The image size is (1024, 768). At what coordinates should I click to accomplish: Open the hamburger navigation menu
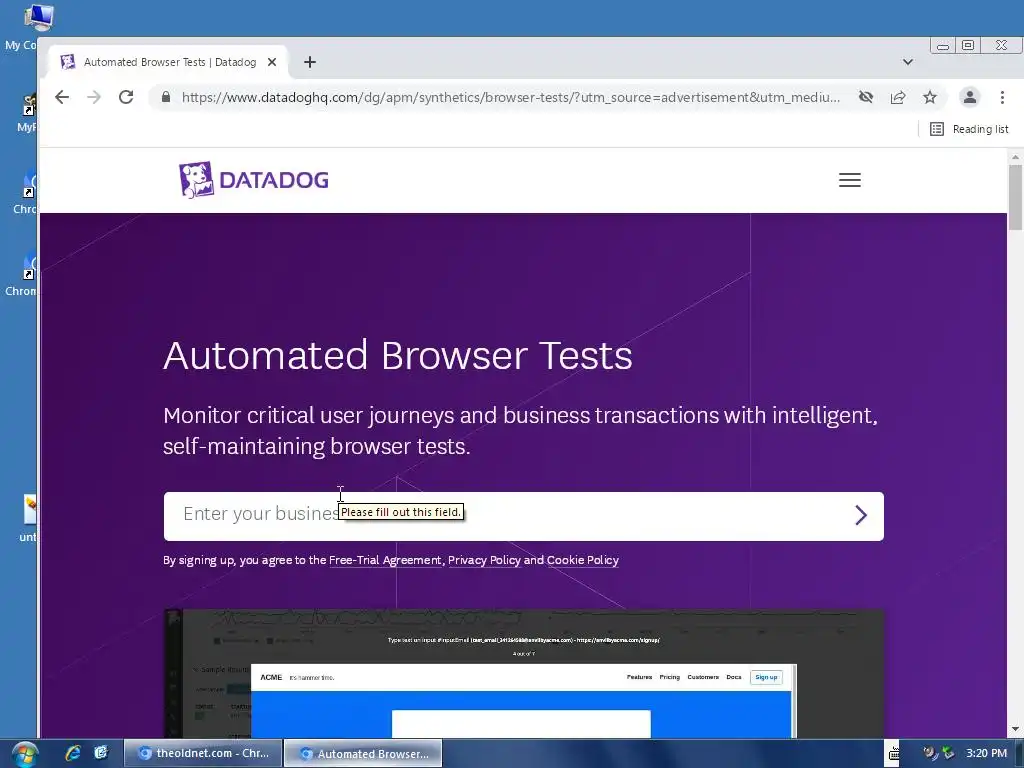click(x=850, y=180)
